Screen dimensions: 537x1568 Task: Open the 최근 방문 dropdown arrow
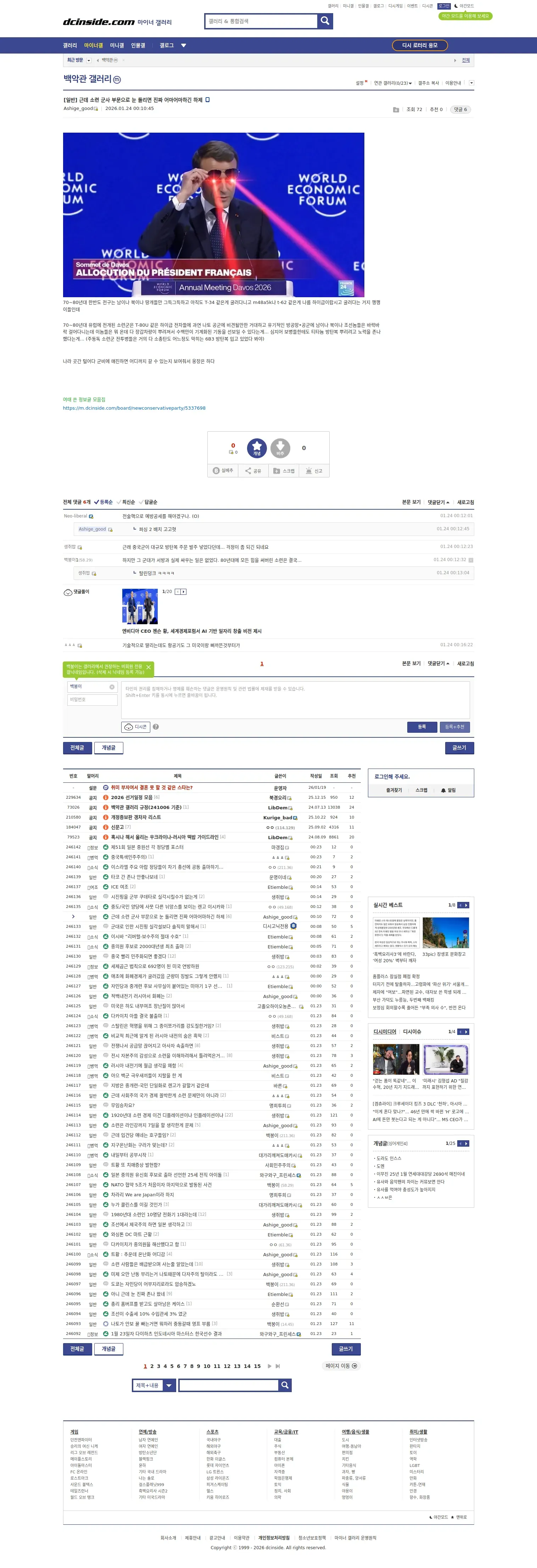point(89,60)
